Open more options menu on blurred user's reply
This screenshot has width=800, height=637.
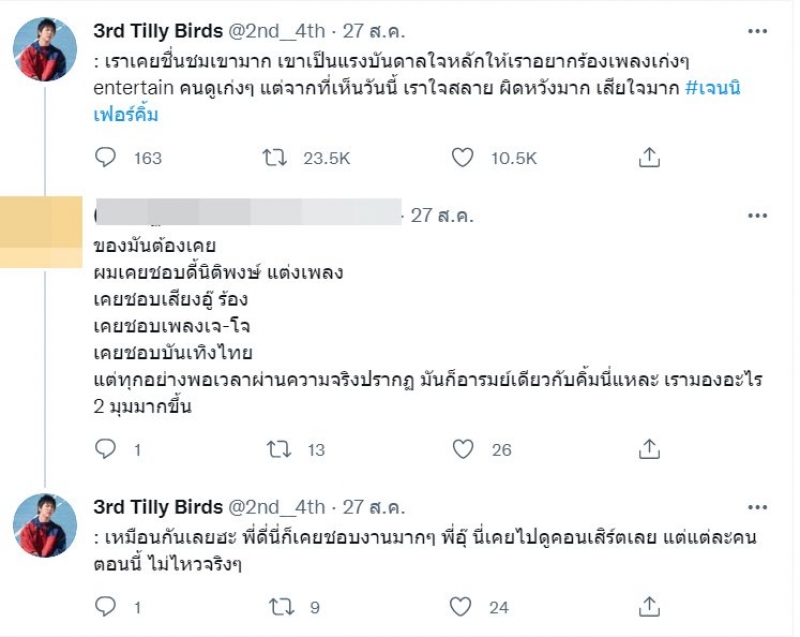(757, 216)
